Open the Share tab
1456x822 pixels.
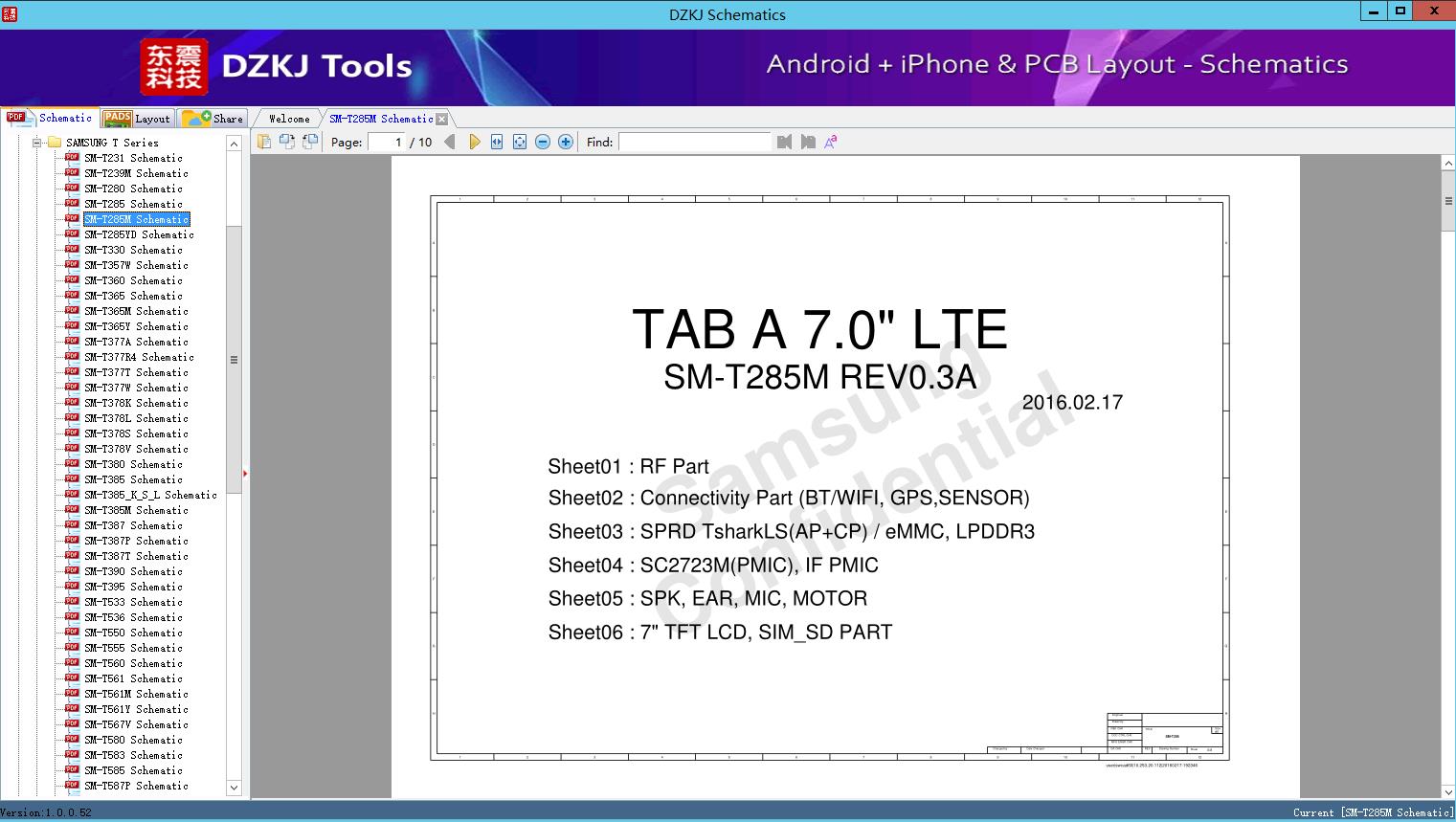coord(213,119)
